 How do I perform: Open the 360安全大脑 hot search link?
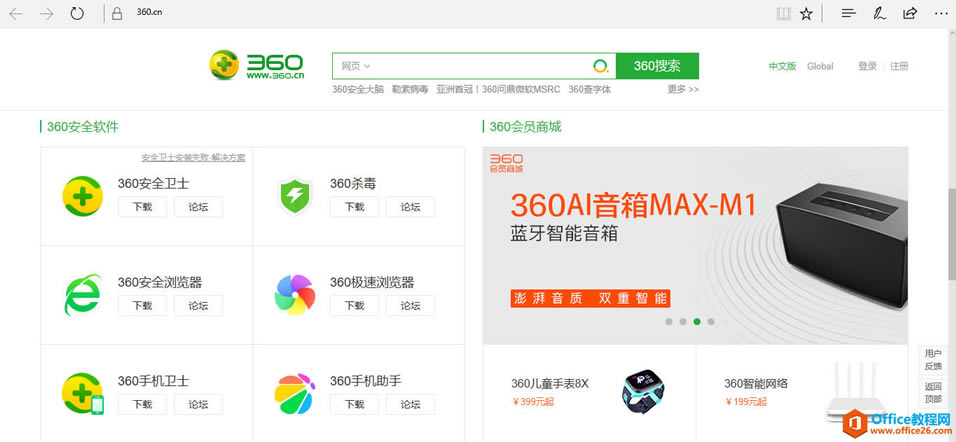pos(358,90)
